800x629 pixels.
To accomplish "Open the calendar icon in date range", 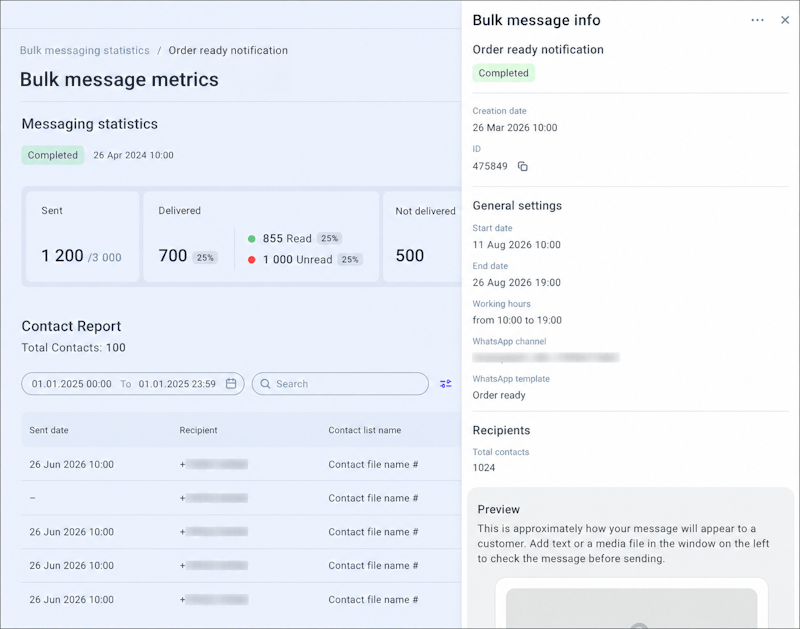I will click(x=231, y=384).
